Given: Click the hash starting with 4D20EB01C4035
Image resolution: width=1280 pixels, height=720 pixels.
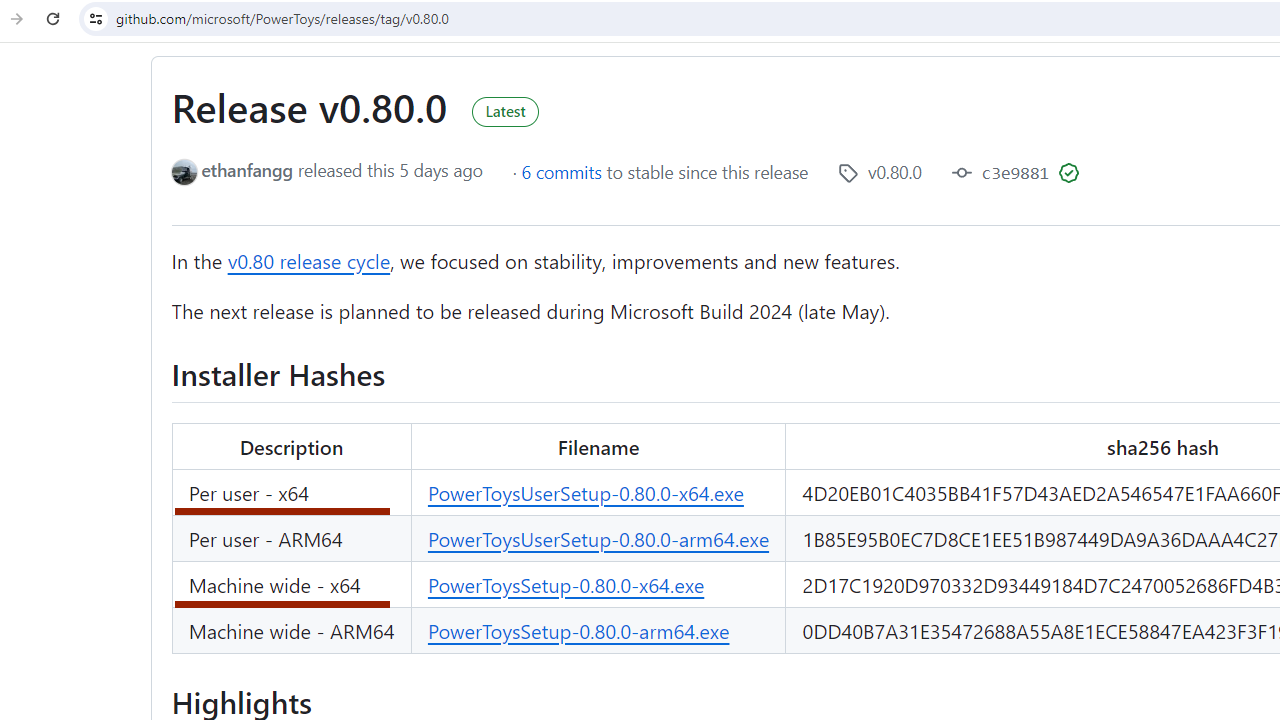Looking at the screenshot, I should pyautogui.click(x=1040, y=493).
